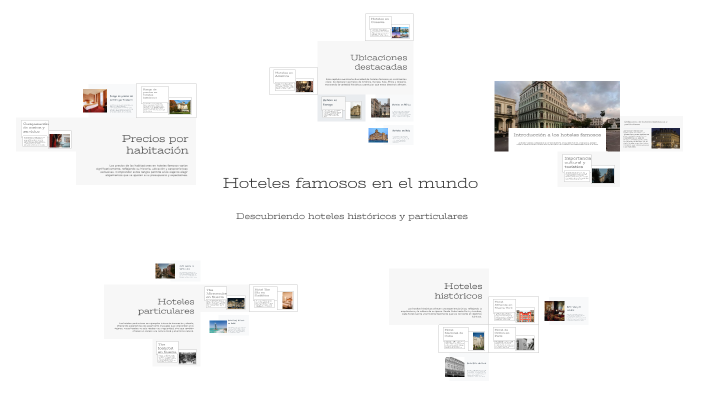Image resolution: width=704 pixels, height=396 pixels.
Task: Select description paragraph under 'Hoteles particulares'
Action: (x=154, y=327)
